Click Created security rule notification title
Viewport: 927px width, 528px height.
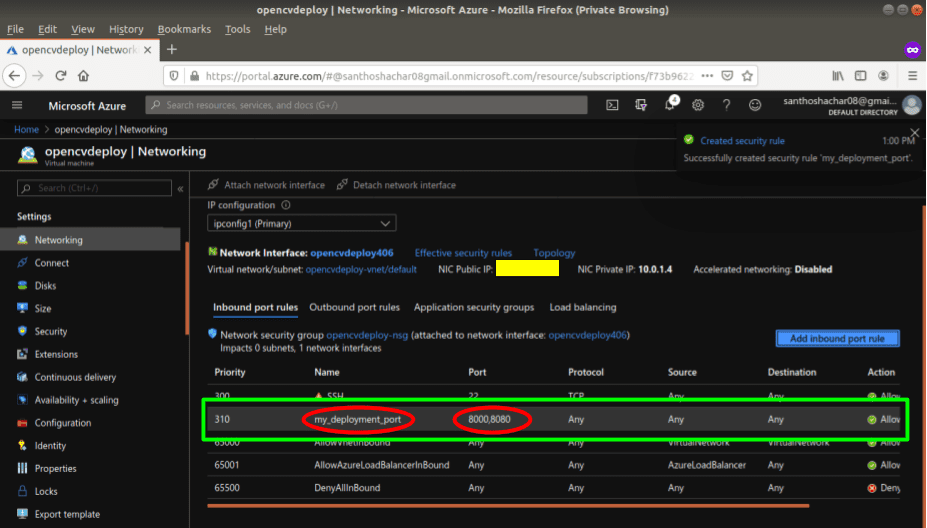pos(742,141)
